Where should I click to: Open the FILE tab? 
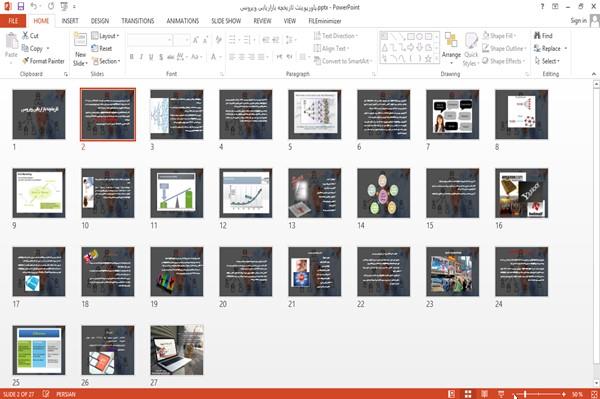point(13,21)
